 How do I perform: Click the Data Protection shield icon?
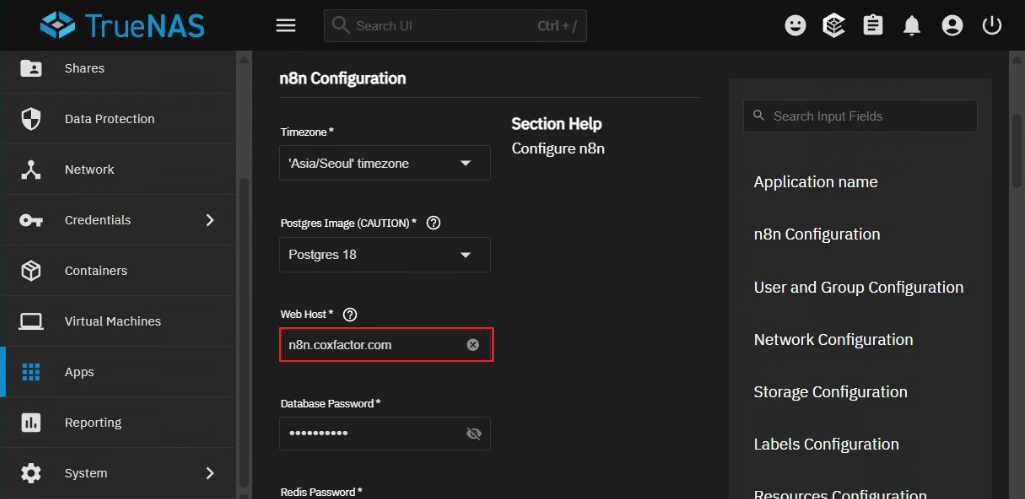31,119
